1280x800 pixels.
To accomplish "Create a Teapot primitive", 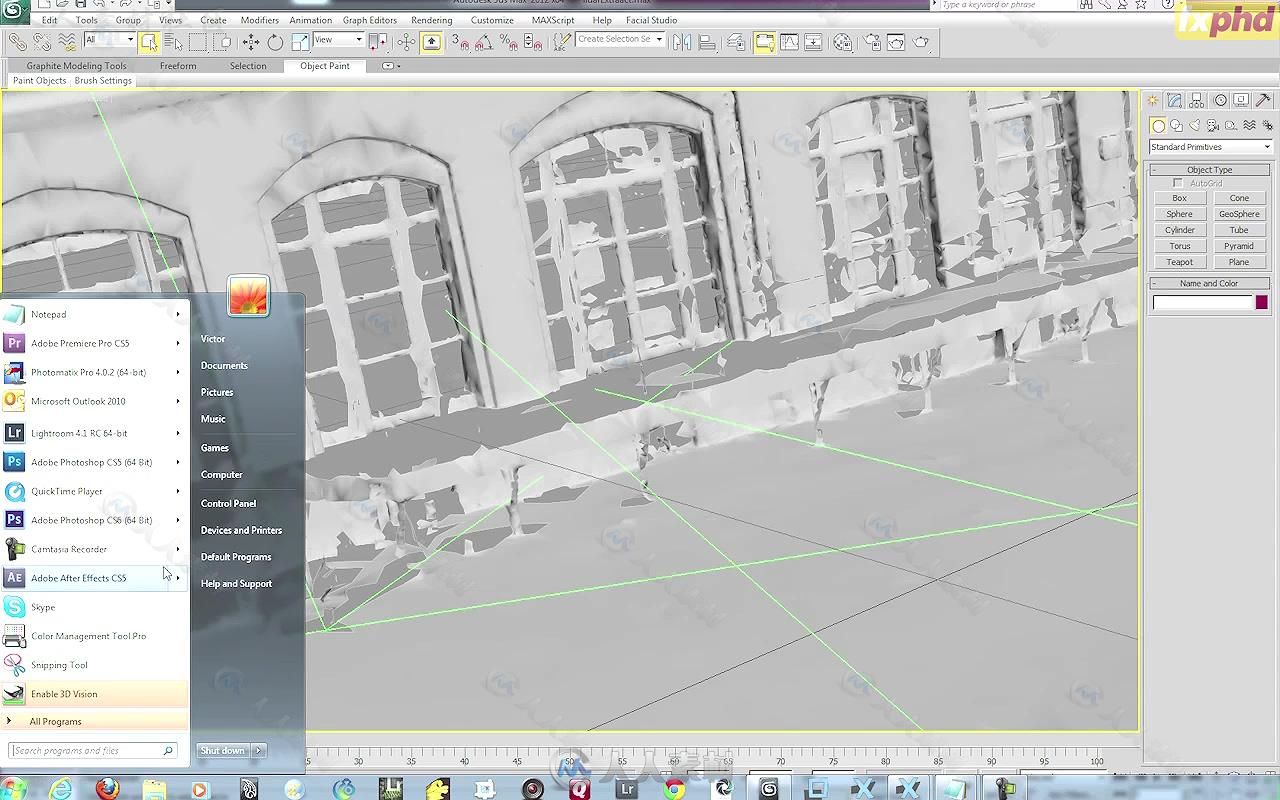I will [1180, 262].
